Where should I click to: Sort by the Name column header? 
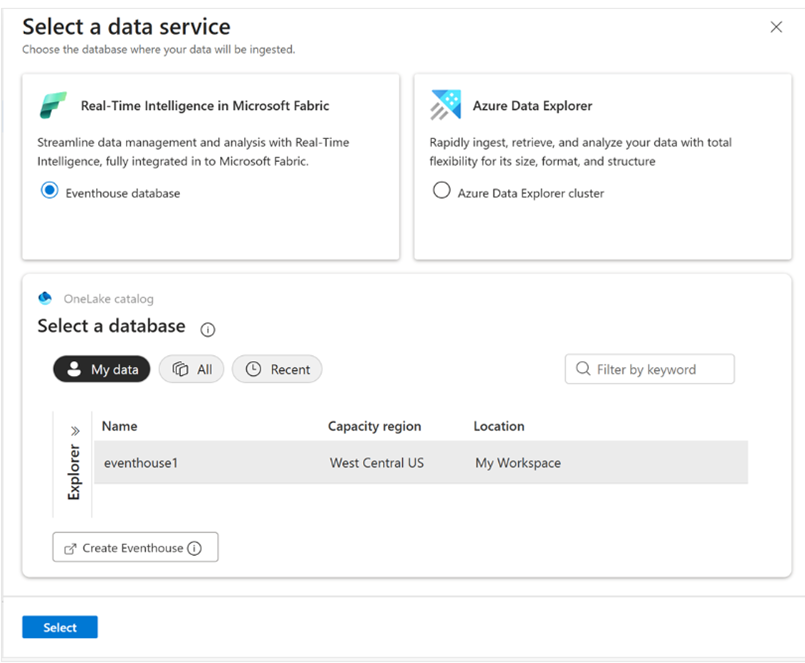pyautogui.click(x=120, y=426)
